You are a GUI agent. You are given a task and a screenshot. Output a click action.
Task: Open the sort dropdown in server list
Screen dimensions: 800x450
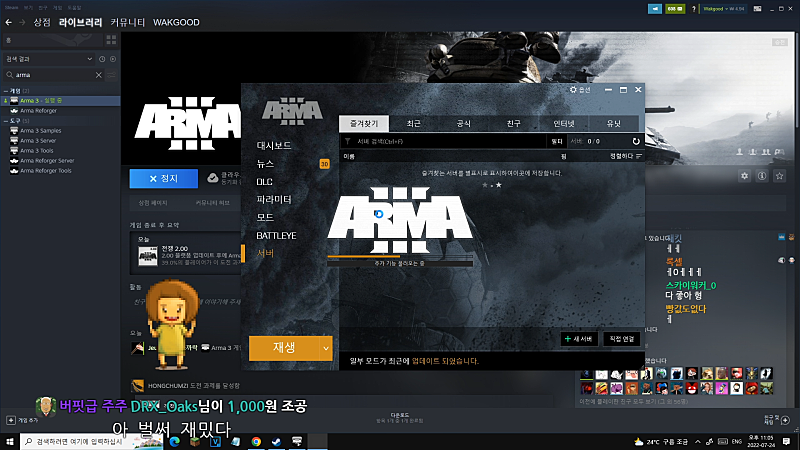[626, 156]
